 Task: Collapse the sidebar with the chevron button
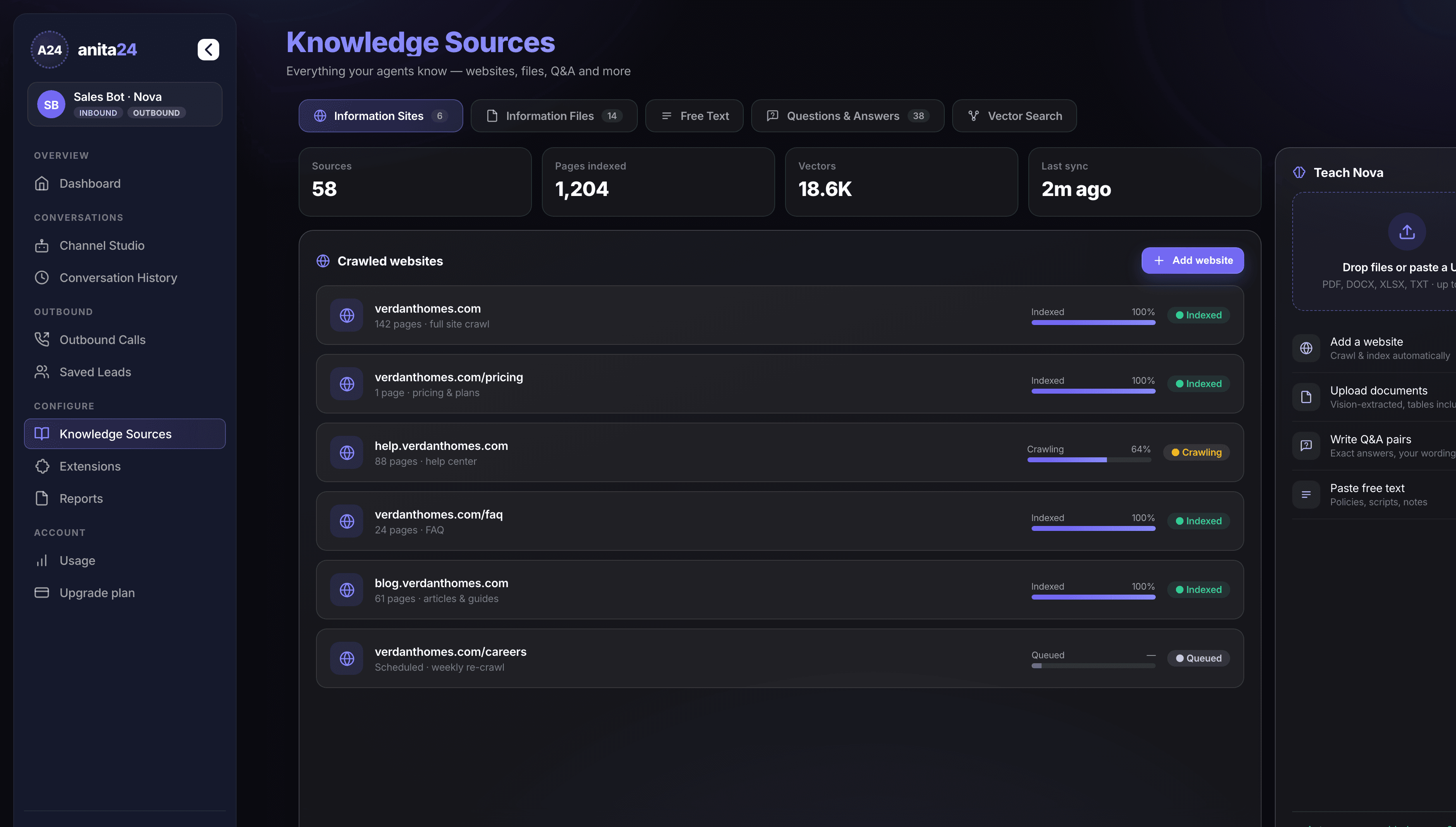208,50
